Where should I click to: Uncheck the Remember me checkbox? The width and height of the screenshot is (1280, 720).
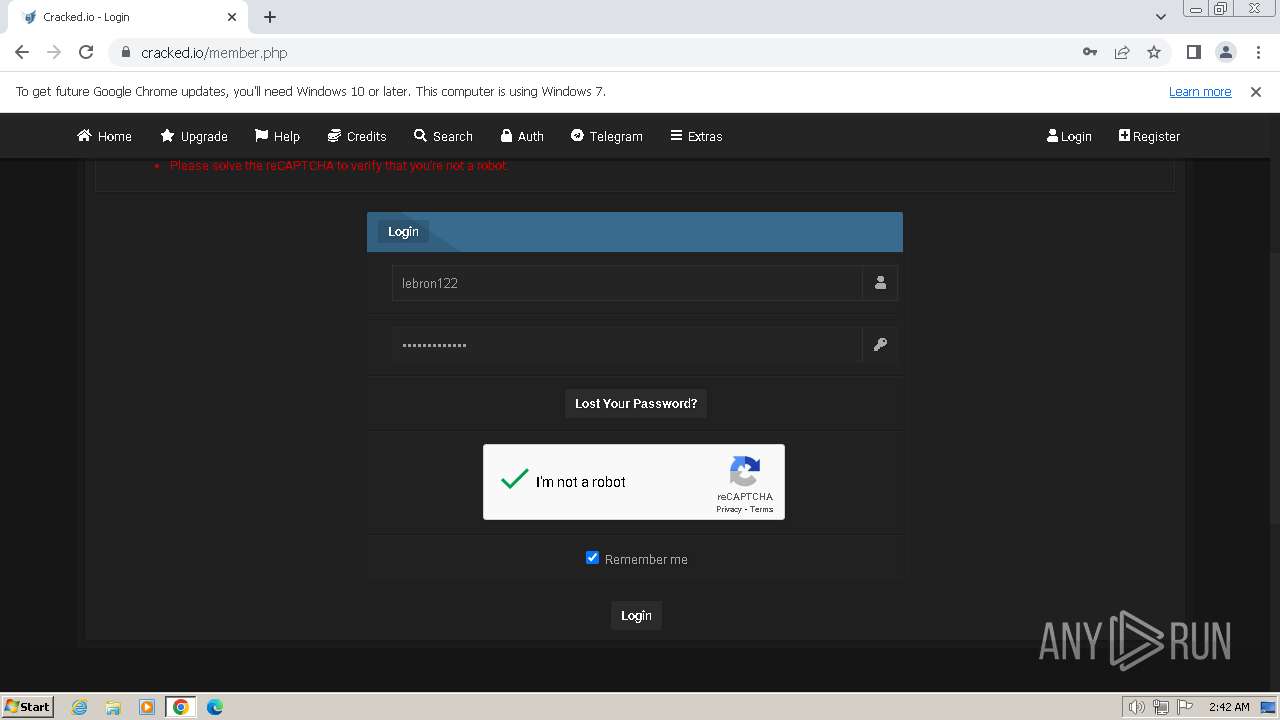(592, 558)
